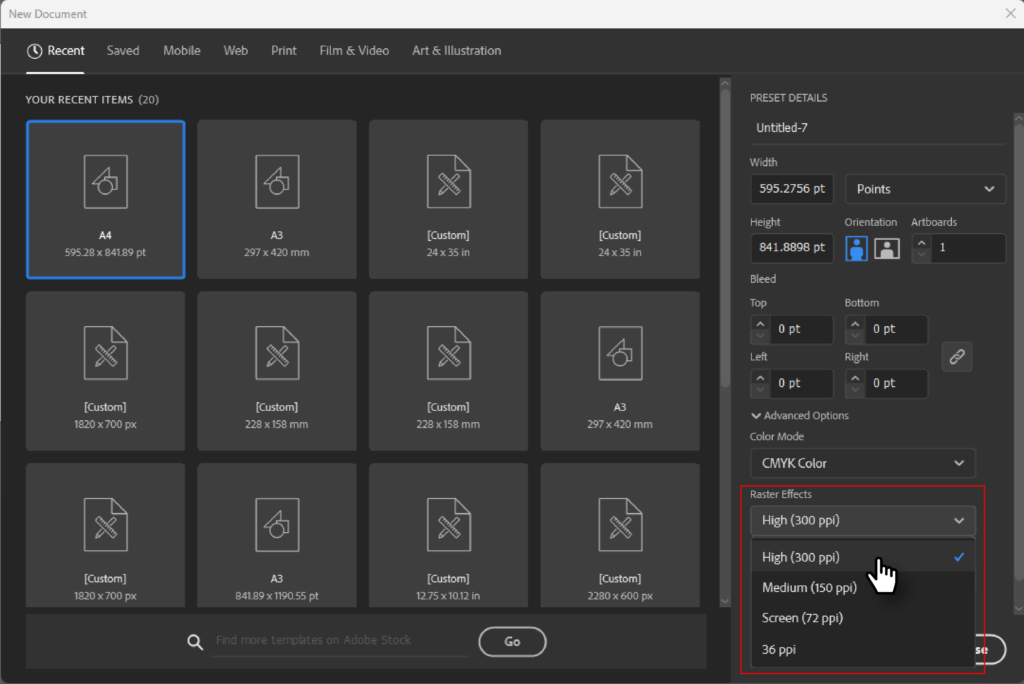Close the New Document dialog

1010,14
